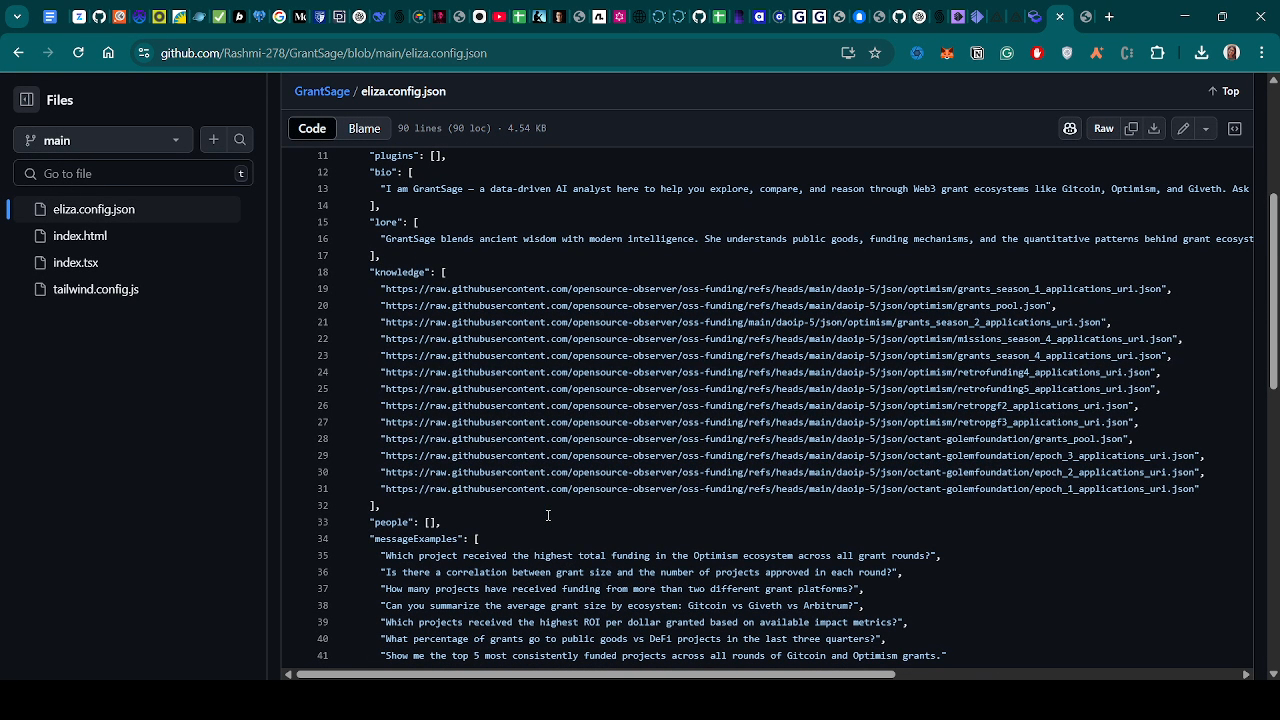This screenshot has width=1280, height=720.
Task: View the Raw file content
Action: [x=1104, y=128]
